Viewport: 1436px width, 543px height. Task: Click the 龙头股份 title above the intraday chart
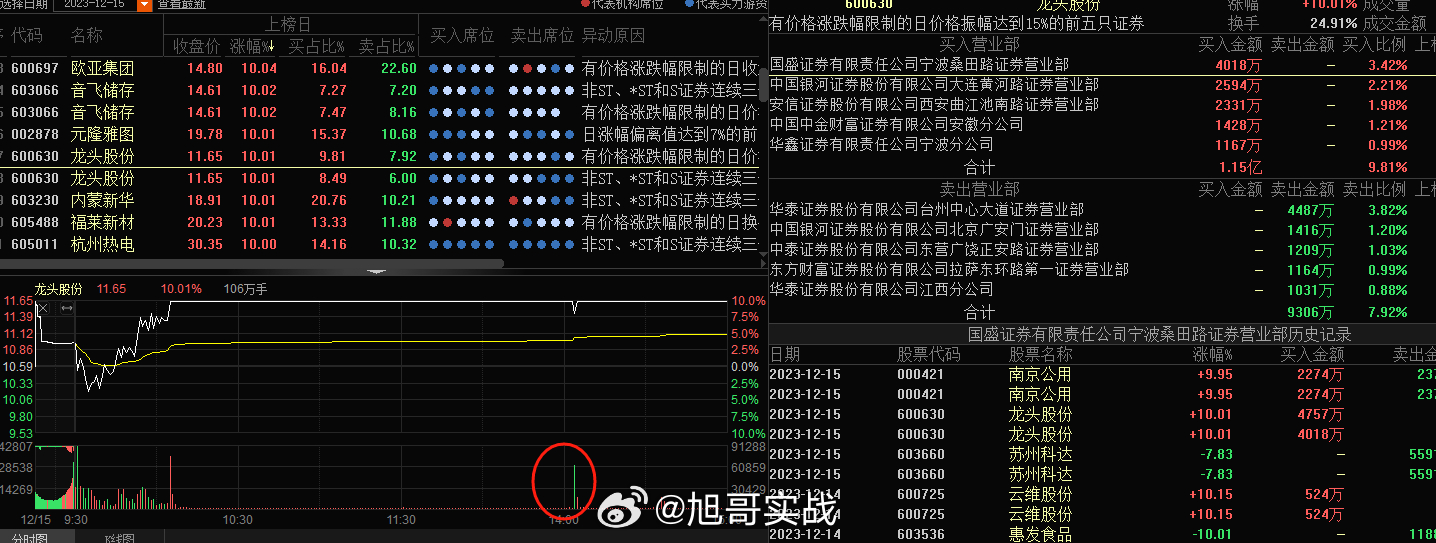click(58, 289)
